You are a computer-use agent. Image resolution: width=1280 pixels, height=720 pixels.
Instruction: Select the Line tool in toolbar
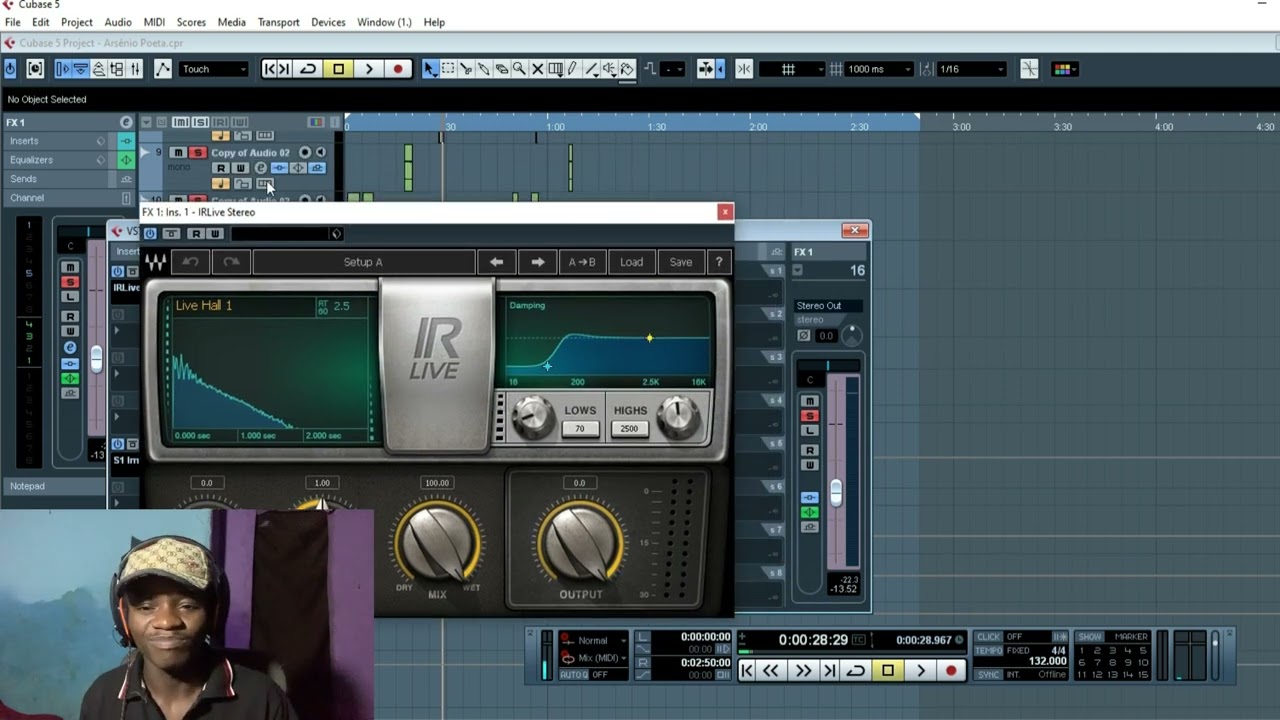pyautogui.click(x=591, y=69)
